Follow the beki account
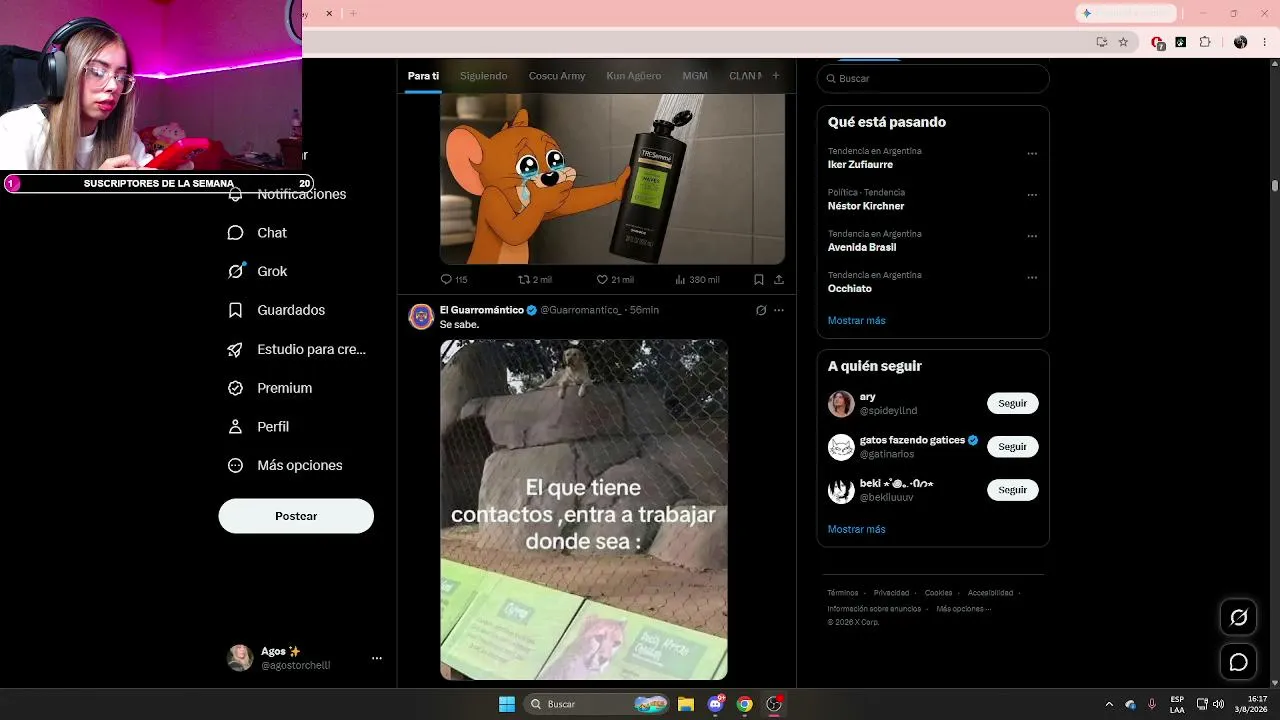1280x720 pixels. (1013, 490)
